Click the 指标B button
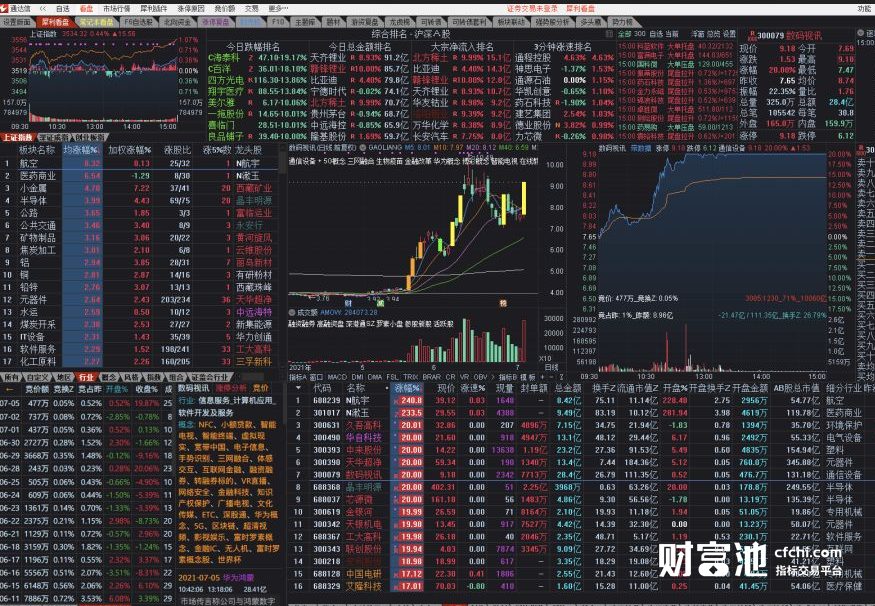 coord(509,377)
